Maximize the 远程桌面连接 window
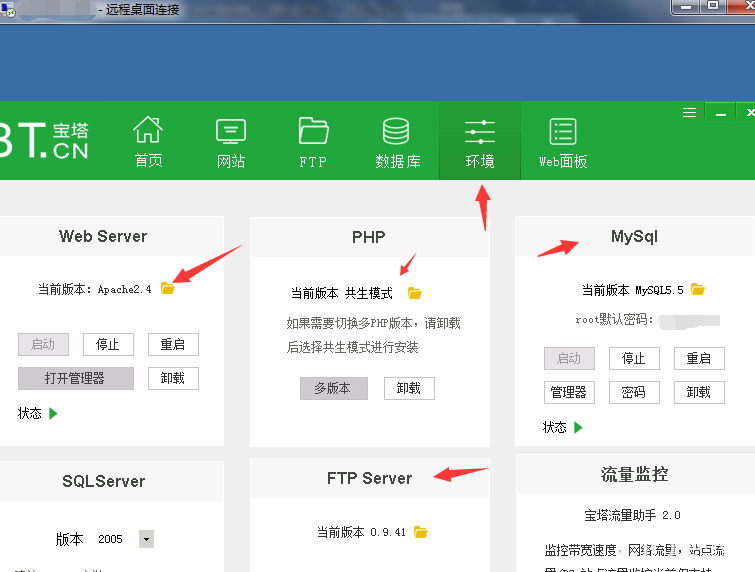 [713, 6]
